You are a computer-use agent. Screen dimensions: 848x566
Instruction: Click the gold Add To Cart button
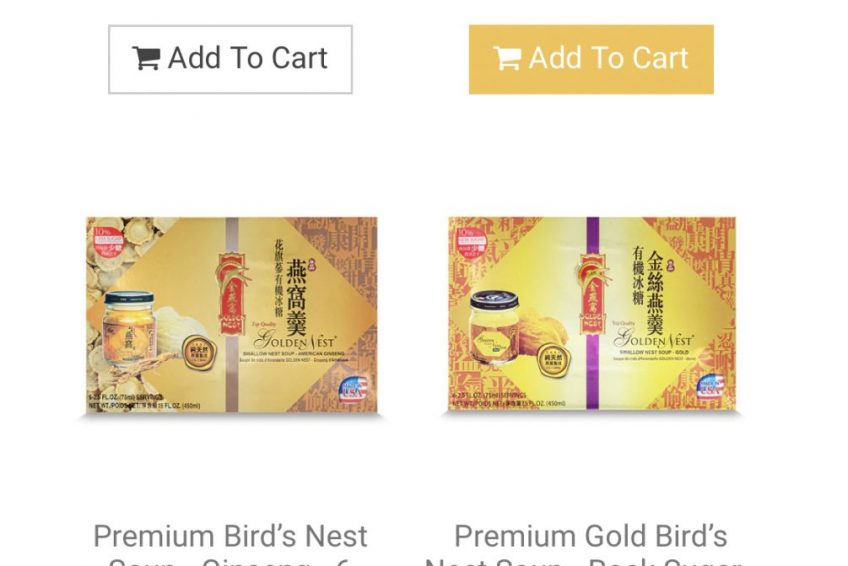(x=591, y=59)
